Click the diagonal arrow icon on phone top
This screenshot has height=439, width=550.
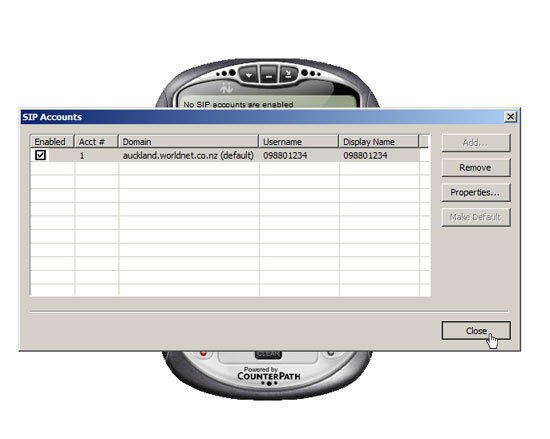[x=288, y=74]
